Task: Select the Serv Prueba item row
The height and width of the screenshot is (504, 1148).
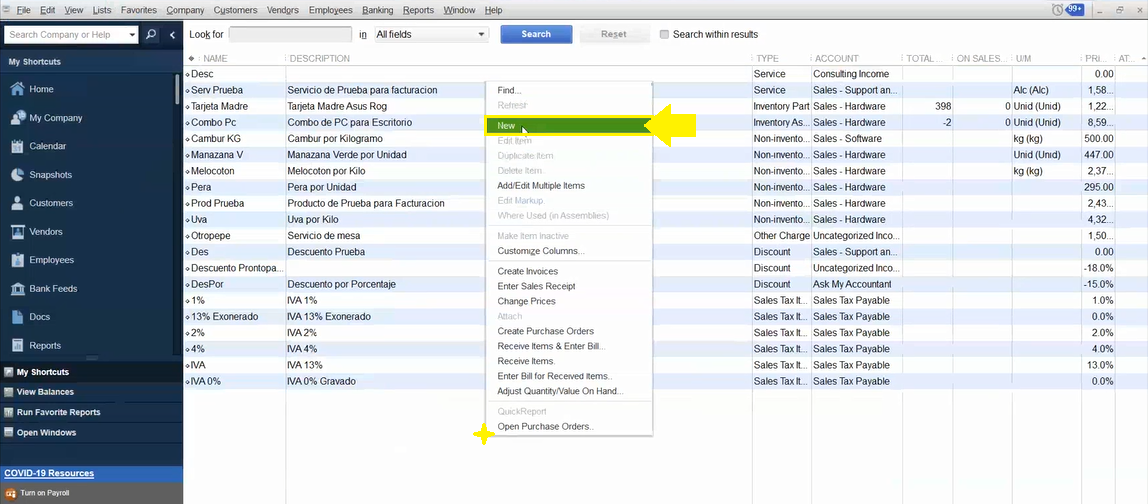Action: (x=666, y=90)
